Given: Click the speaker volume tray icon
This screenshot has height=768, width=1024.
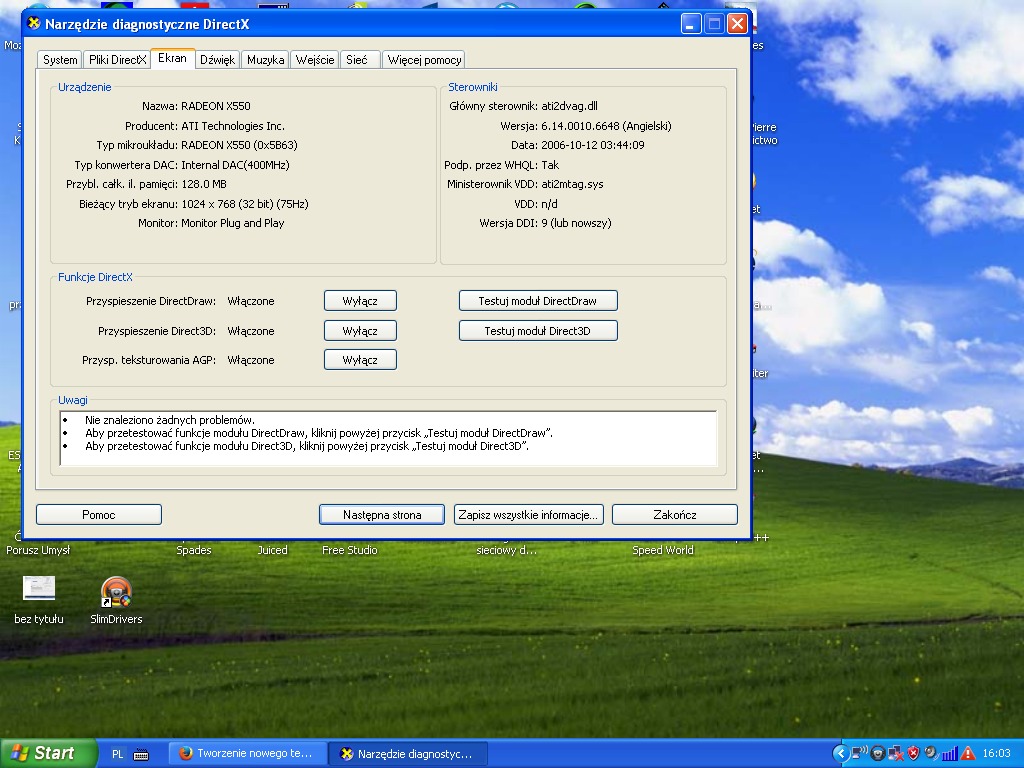Looking at the screenshot, I should click(931, 754).
